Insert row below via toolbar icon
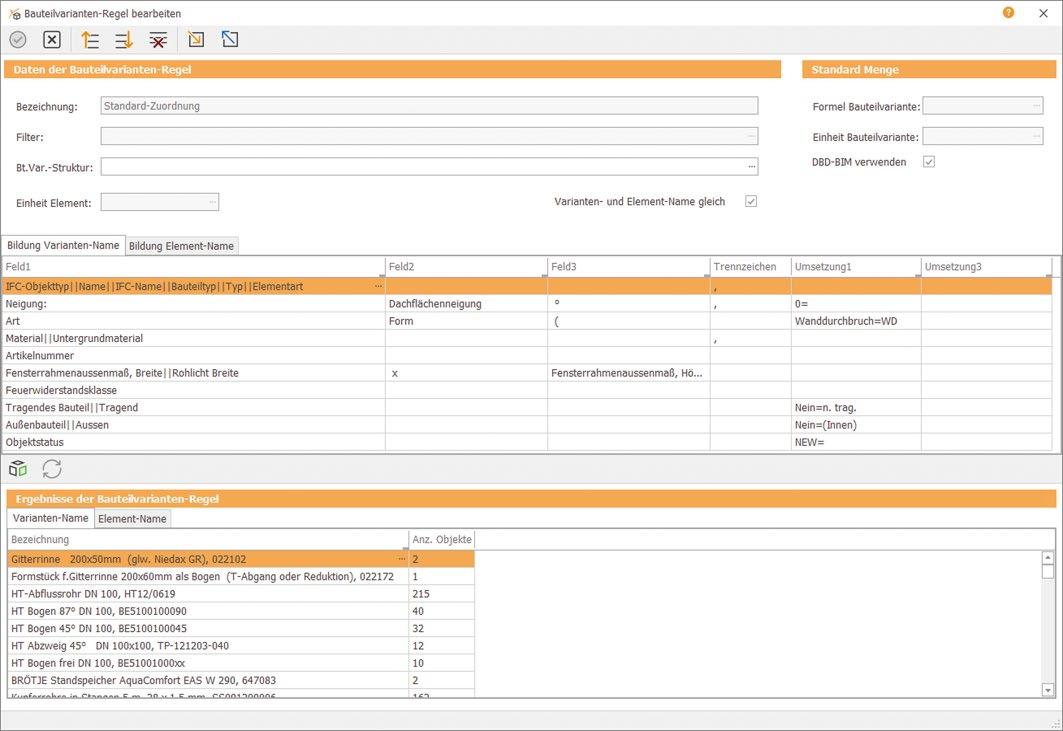Viewport: 1063px width, 731px height. point(124,40)
